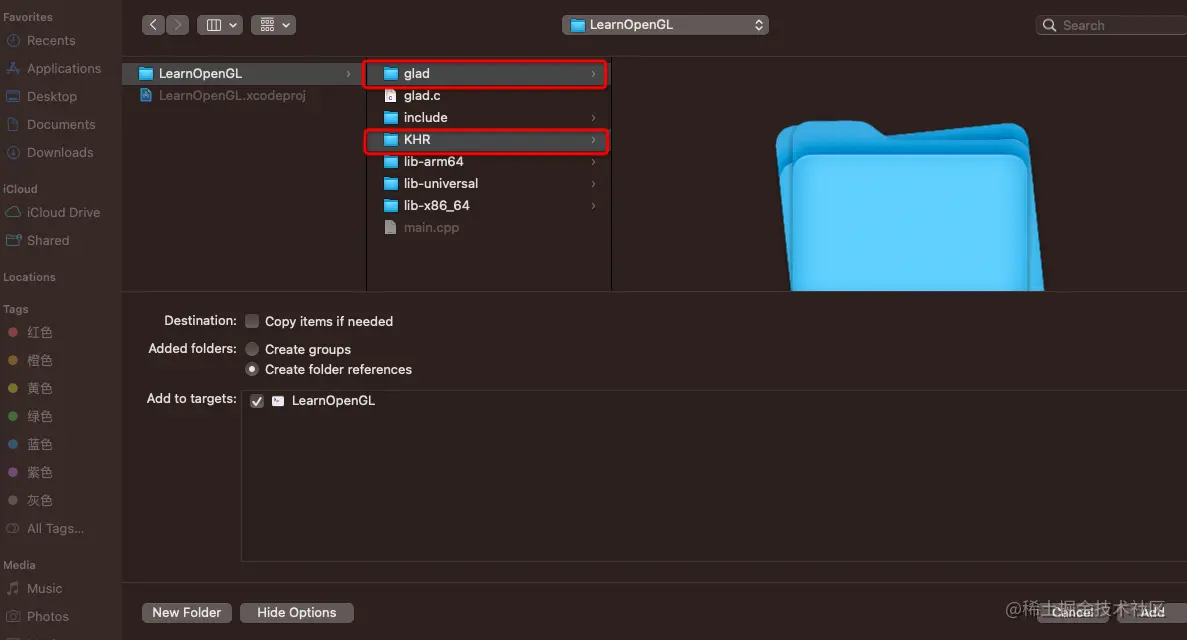Click the large folder preview image

908,206
